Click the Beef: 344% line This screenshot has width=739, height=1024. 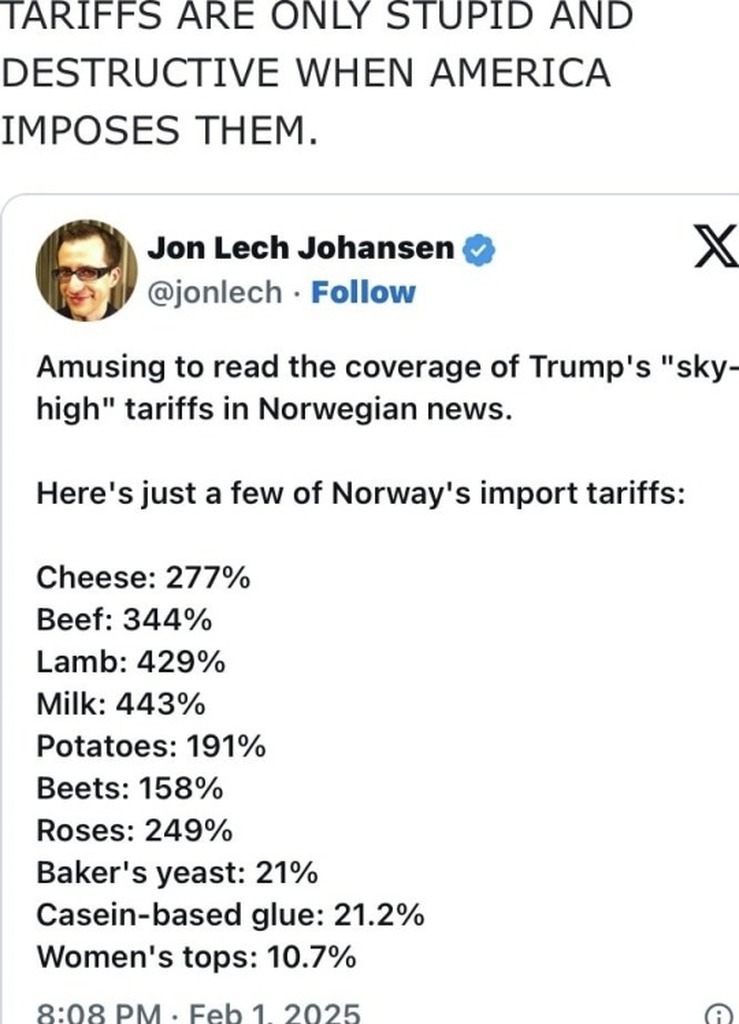pyautogui.click(x=124, y=620)
